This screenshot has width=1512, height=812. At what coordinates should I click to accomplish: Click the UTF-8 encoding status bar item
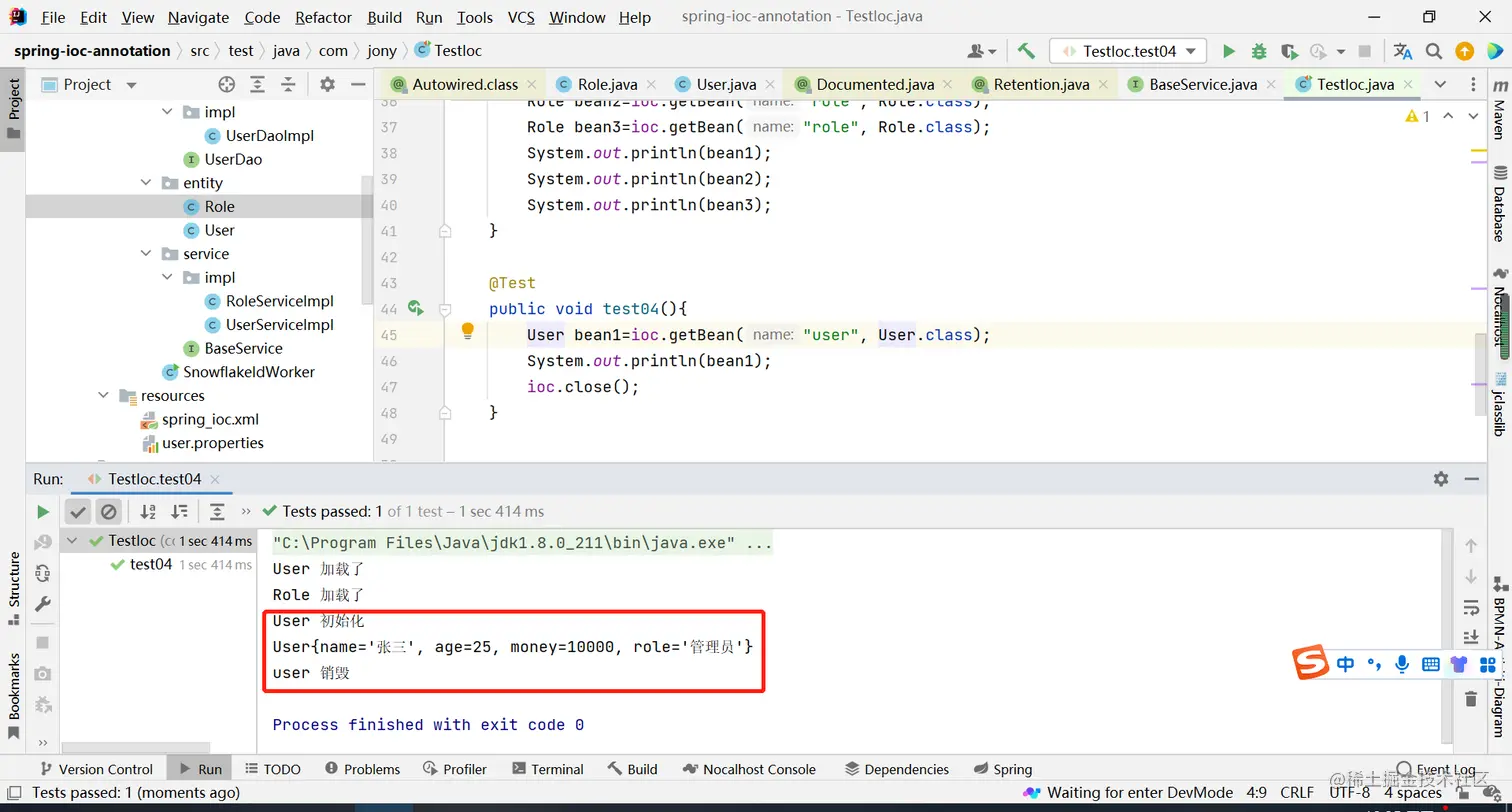point(1350,792)
